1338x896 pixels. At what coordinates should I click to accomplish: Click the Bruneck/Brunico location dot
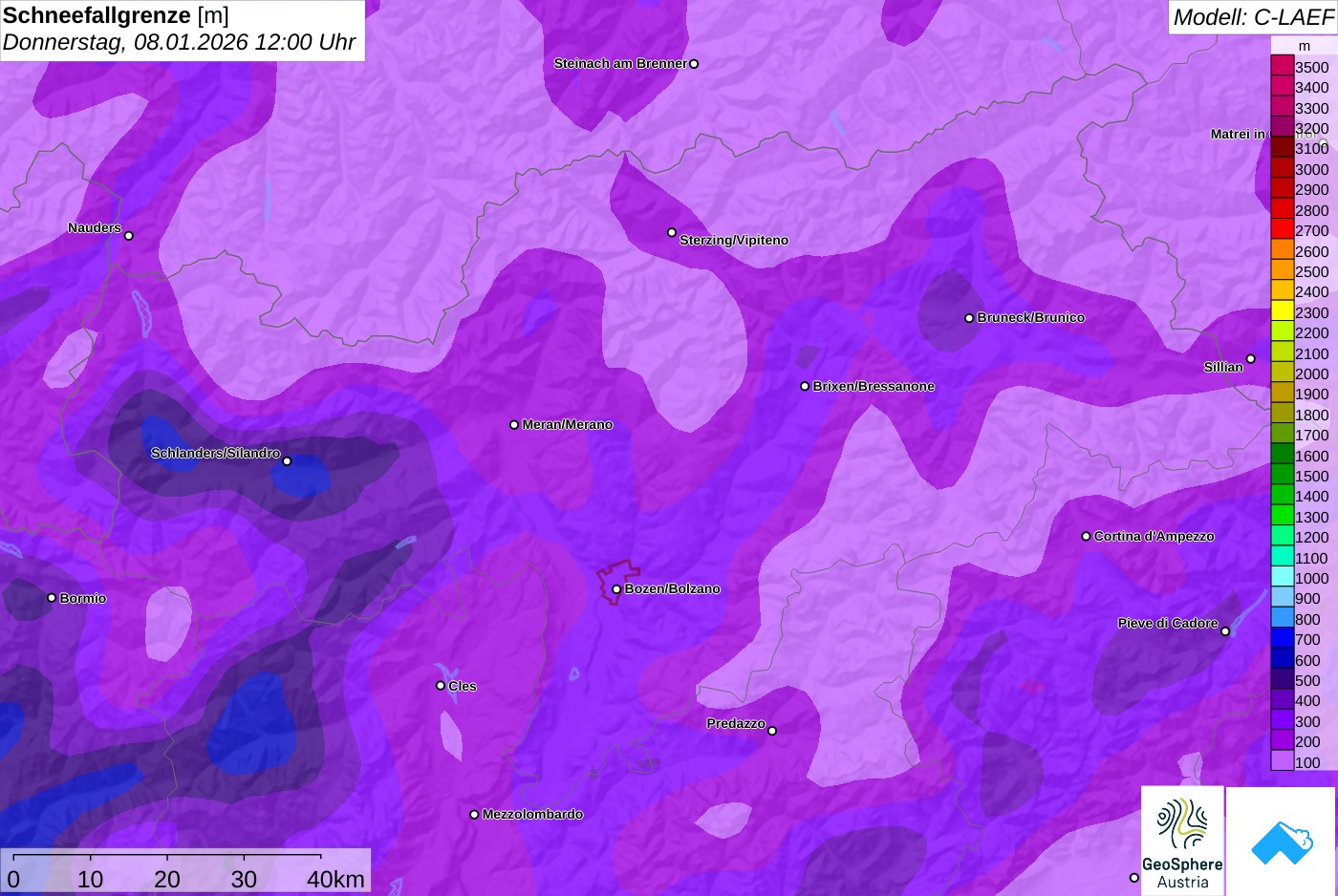coord(969,318)
